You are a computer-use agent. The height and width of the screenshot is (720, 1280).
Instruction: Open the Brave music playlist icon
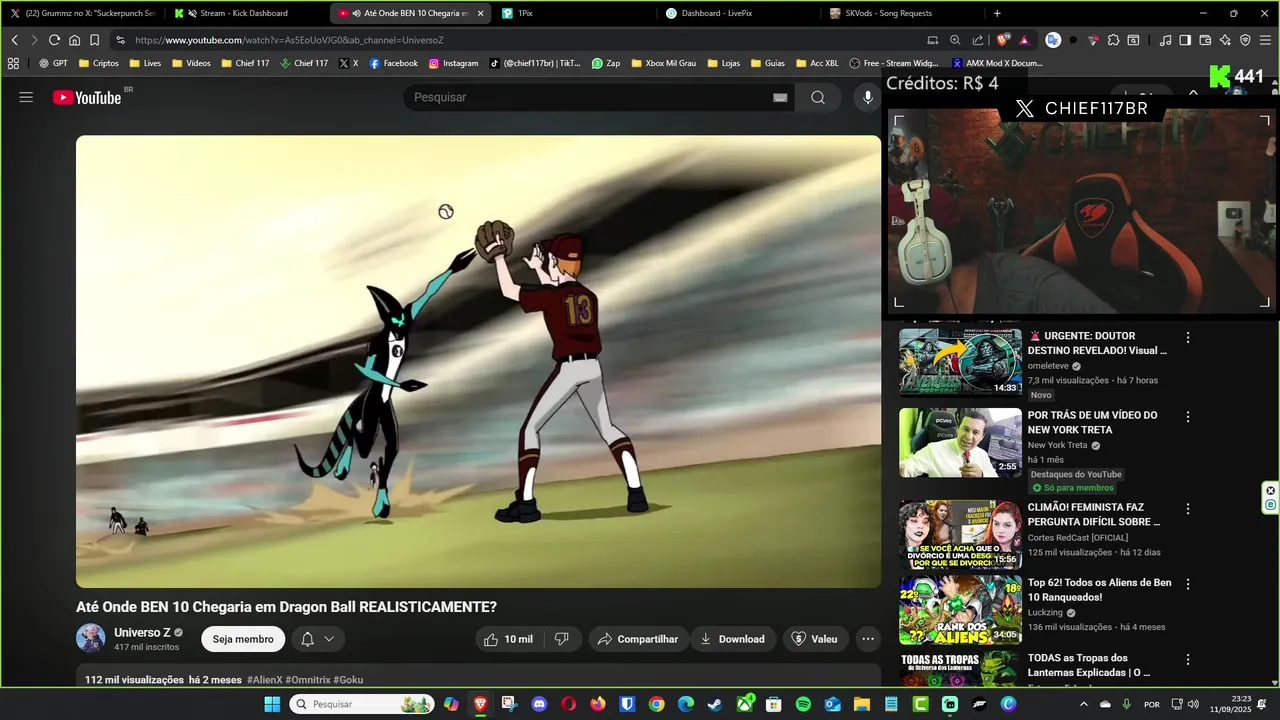pos(1165,40)
